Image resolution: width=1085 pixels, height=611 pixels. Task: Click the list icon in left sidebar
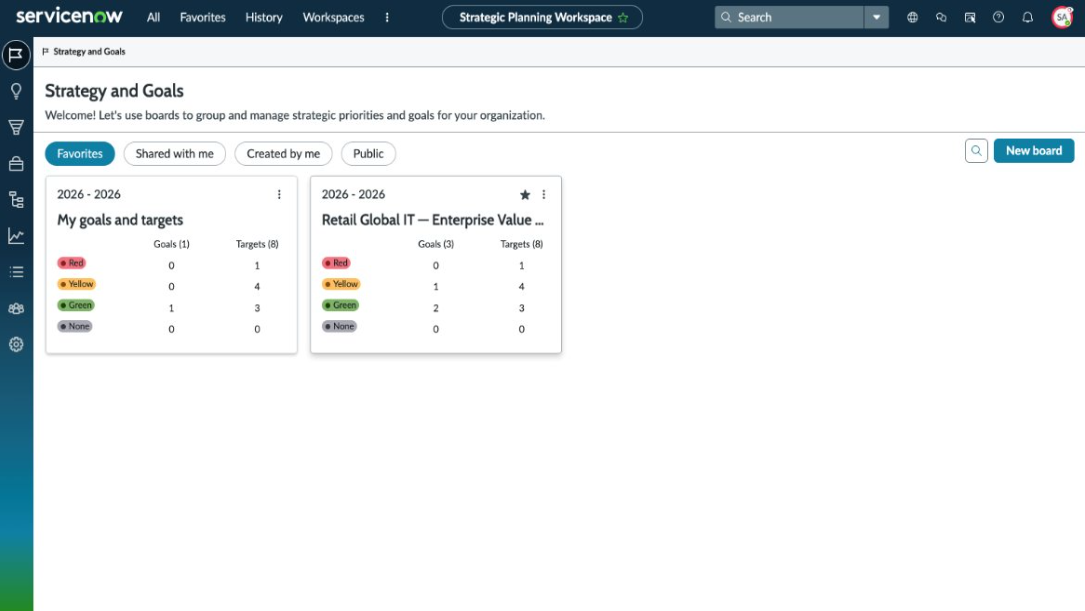click(16, 272)
